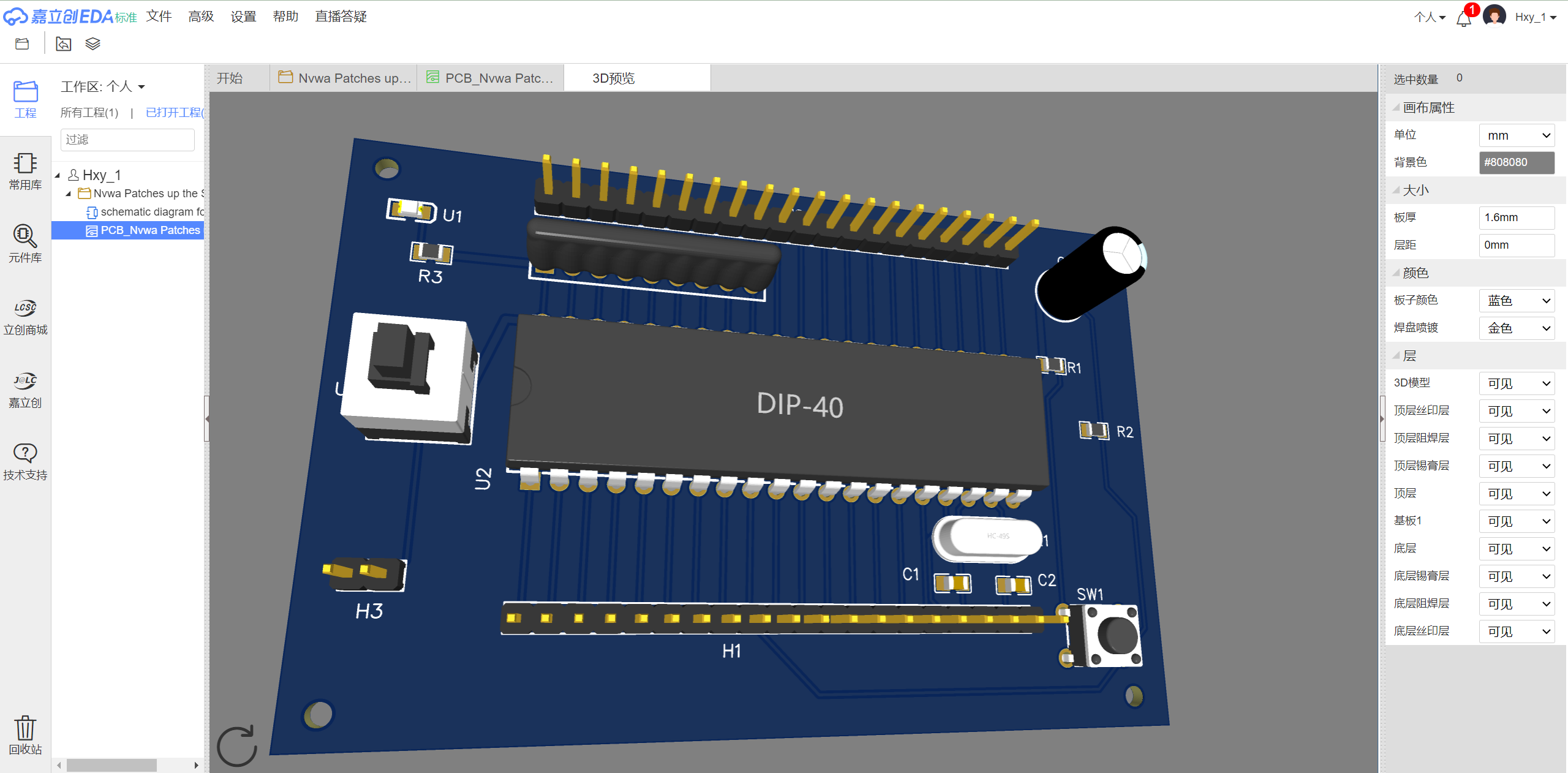
Task: Click the layers stack toolbar icon
Action: point(92,44)
